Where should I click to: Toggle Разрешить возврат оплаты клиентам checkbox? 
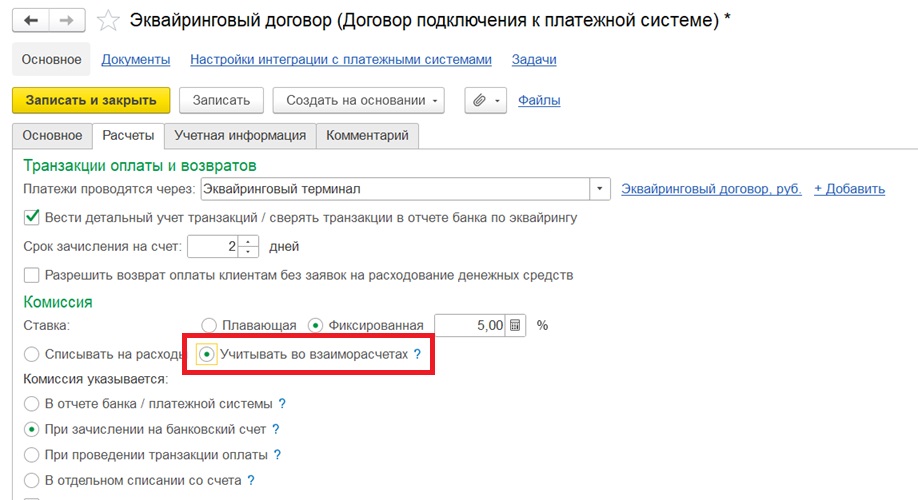tap(31, 275)
